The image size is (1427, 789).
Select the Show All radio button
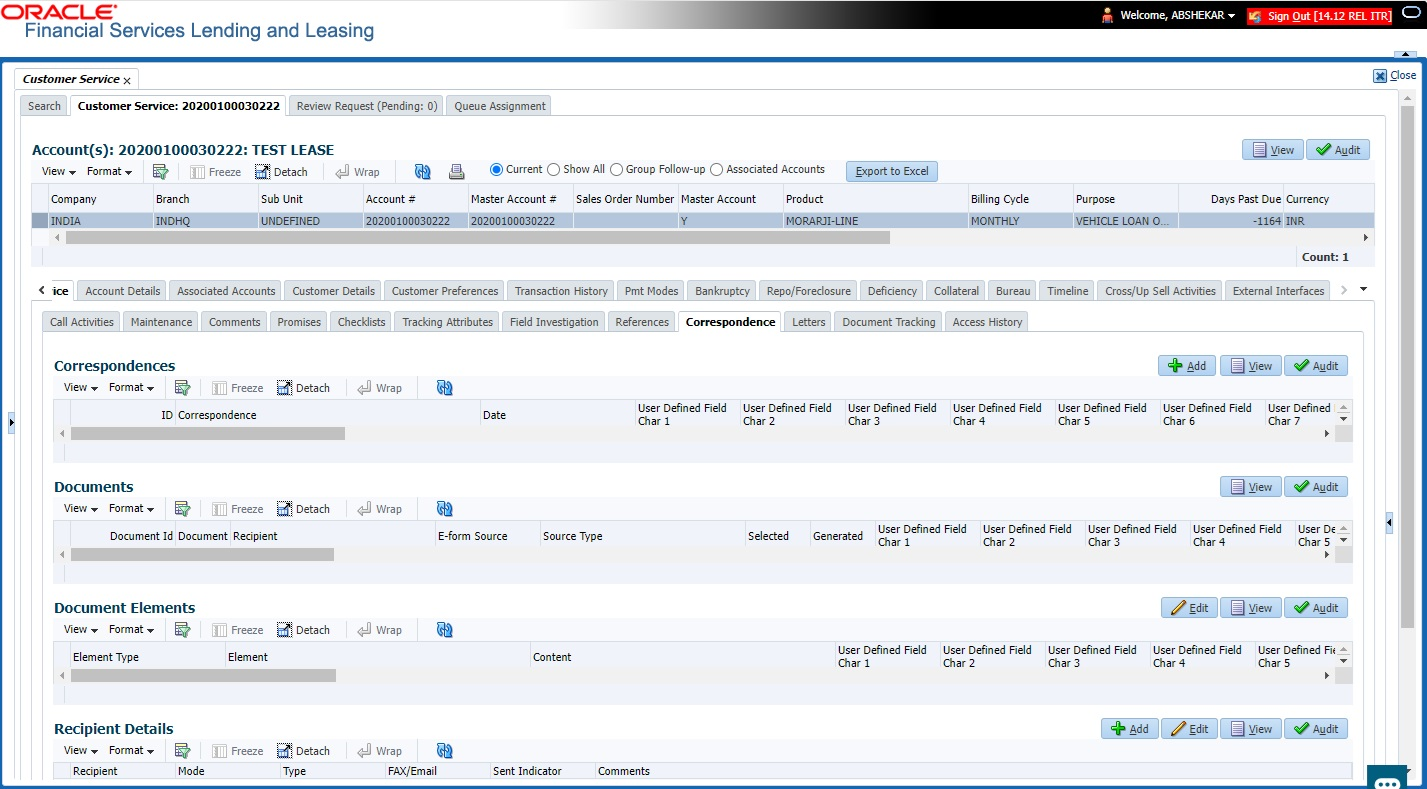point(553,170)
